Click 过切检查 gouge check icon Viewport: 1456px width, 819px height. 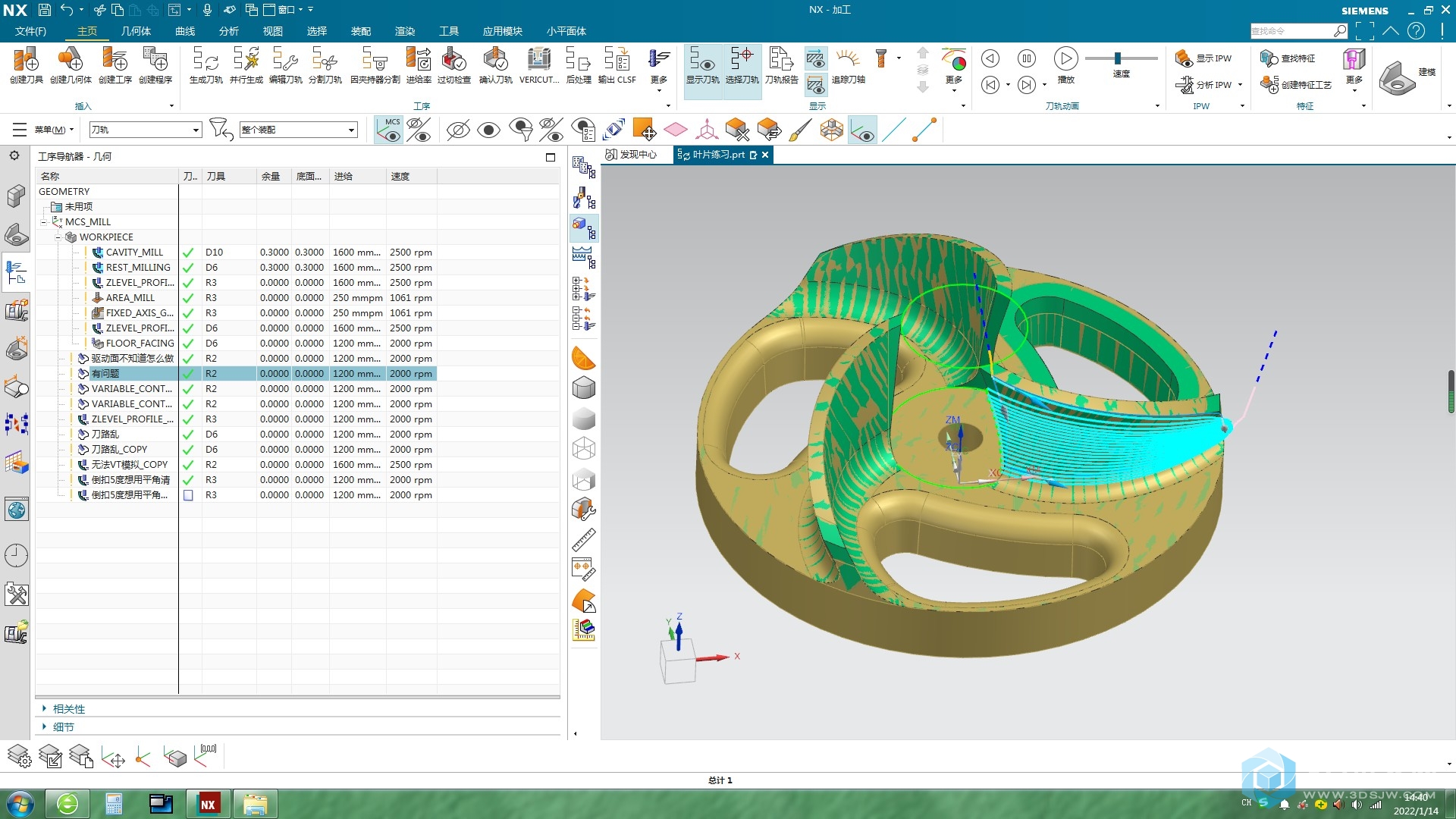click(453, 65)
